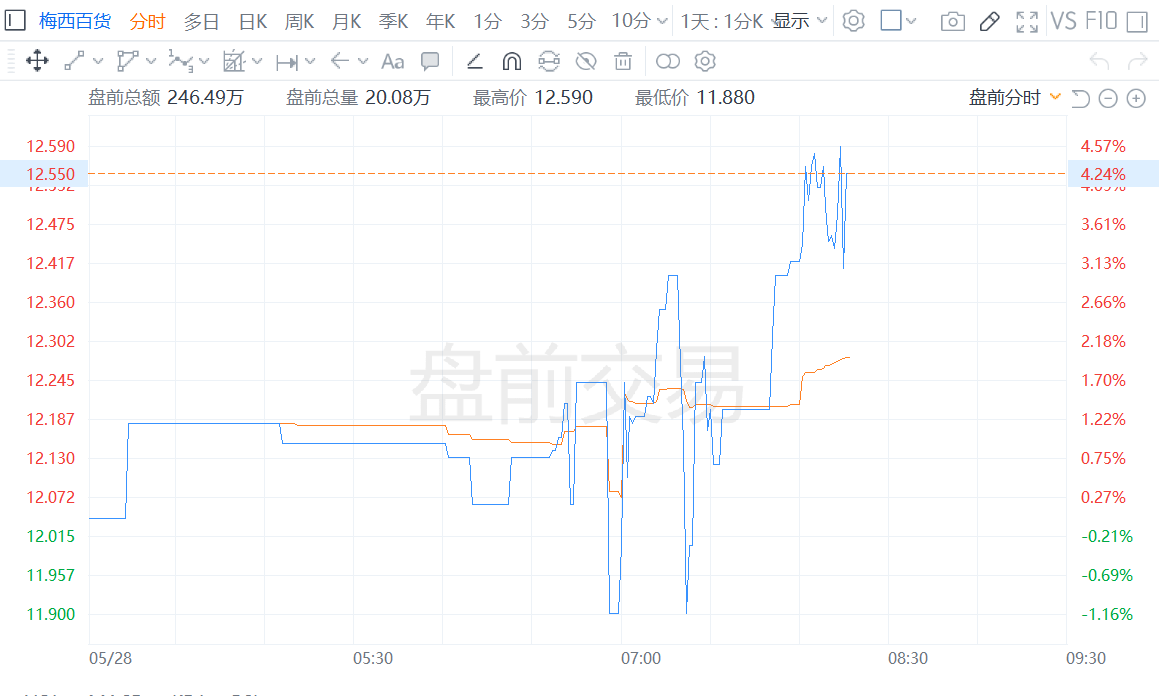Take a chart screenshot with camera icon
Viewport: 1159px width, 696px height.
[953, 21]
